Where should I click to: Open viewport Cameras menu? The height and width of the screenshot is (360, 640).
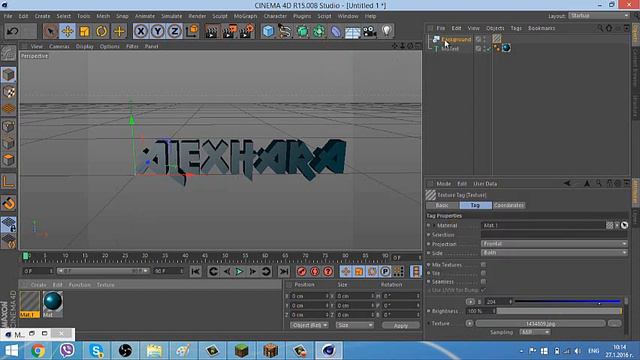click(x=59, y=46)
